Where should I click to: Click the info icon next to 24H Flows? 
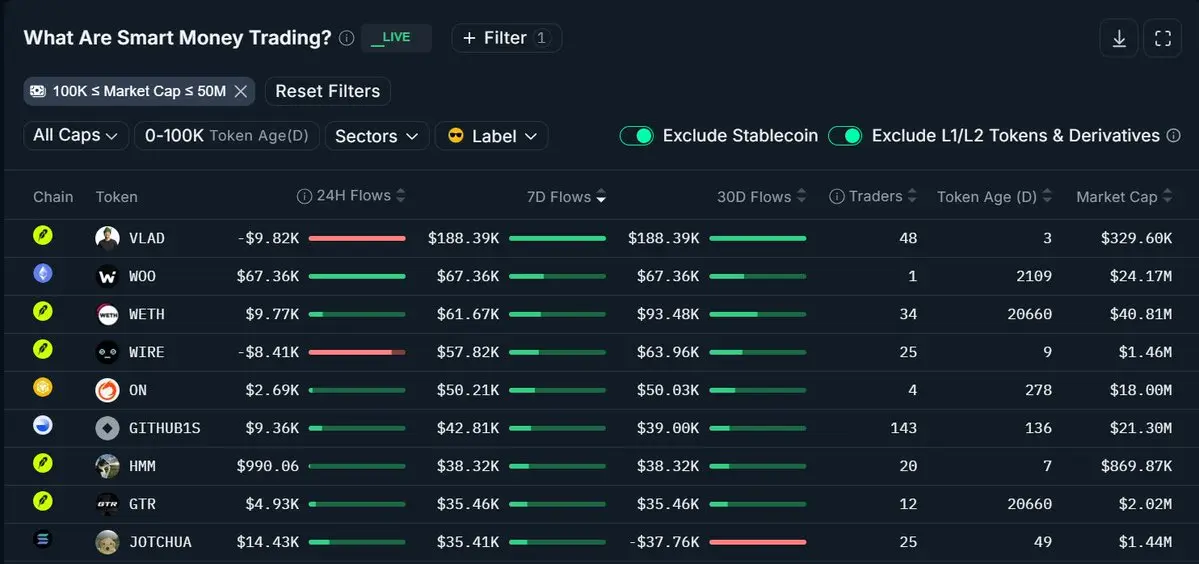click(x=304, y=196)
